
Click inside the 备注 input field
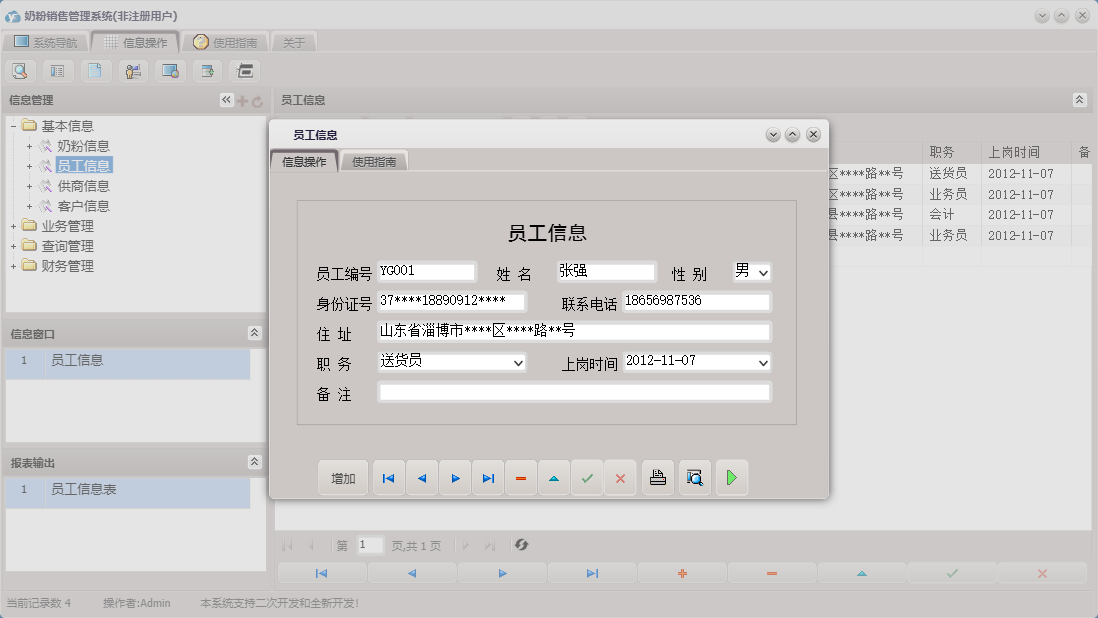coord(575,392)
